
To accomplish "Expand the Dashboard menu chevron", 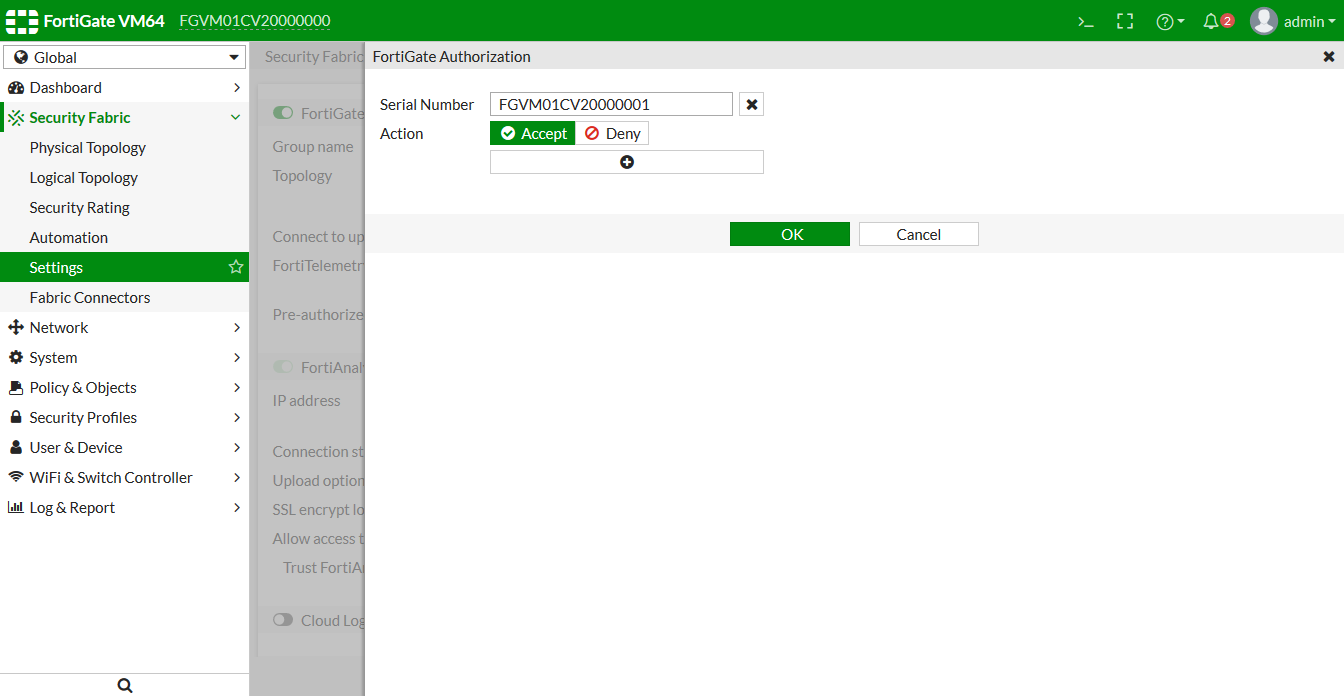I will (236, 87).
